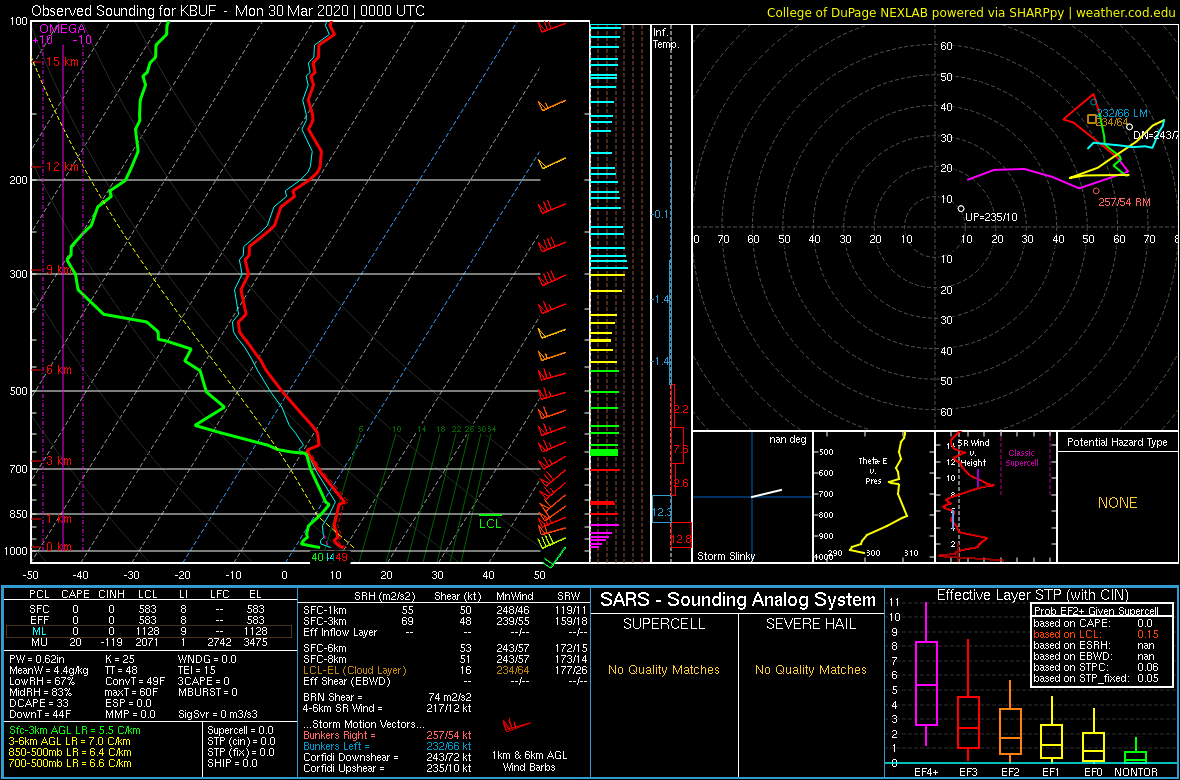Click the '232/66 LM' hodograph label
This screenshot has height=780, width=1180.
tap(1122, 113)
